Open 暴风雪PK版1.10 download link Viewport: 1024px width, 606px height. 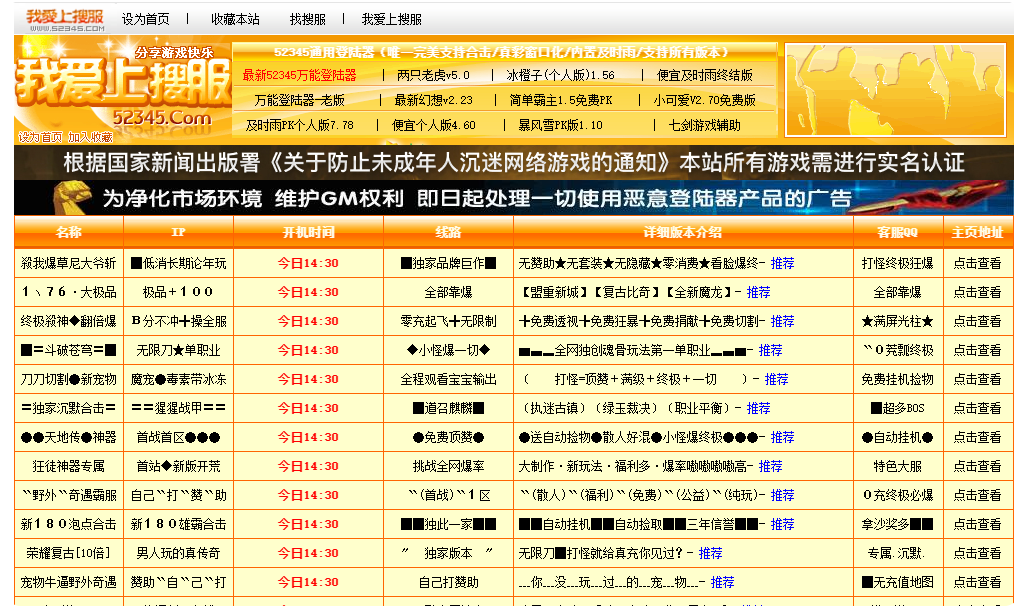560,125
